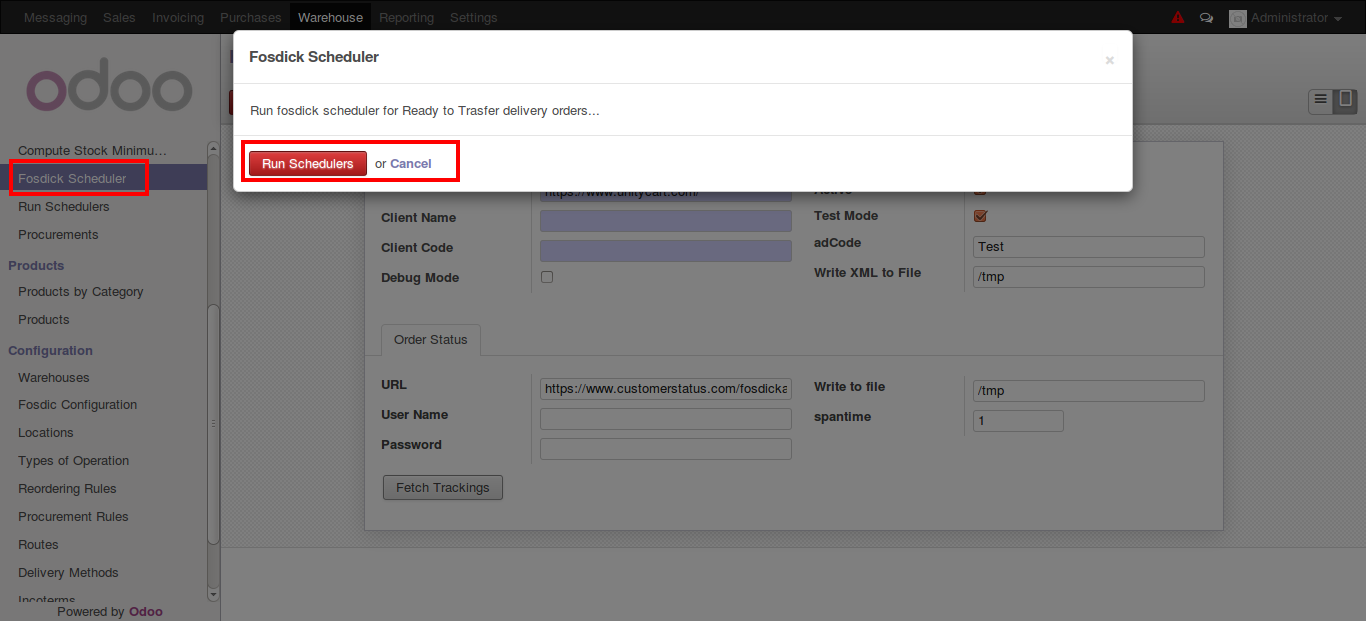The width and height of the screenshot is (1366, 621).
Task: Click the spantime input field
Action: [x=1018, y=421]
